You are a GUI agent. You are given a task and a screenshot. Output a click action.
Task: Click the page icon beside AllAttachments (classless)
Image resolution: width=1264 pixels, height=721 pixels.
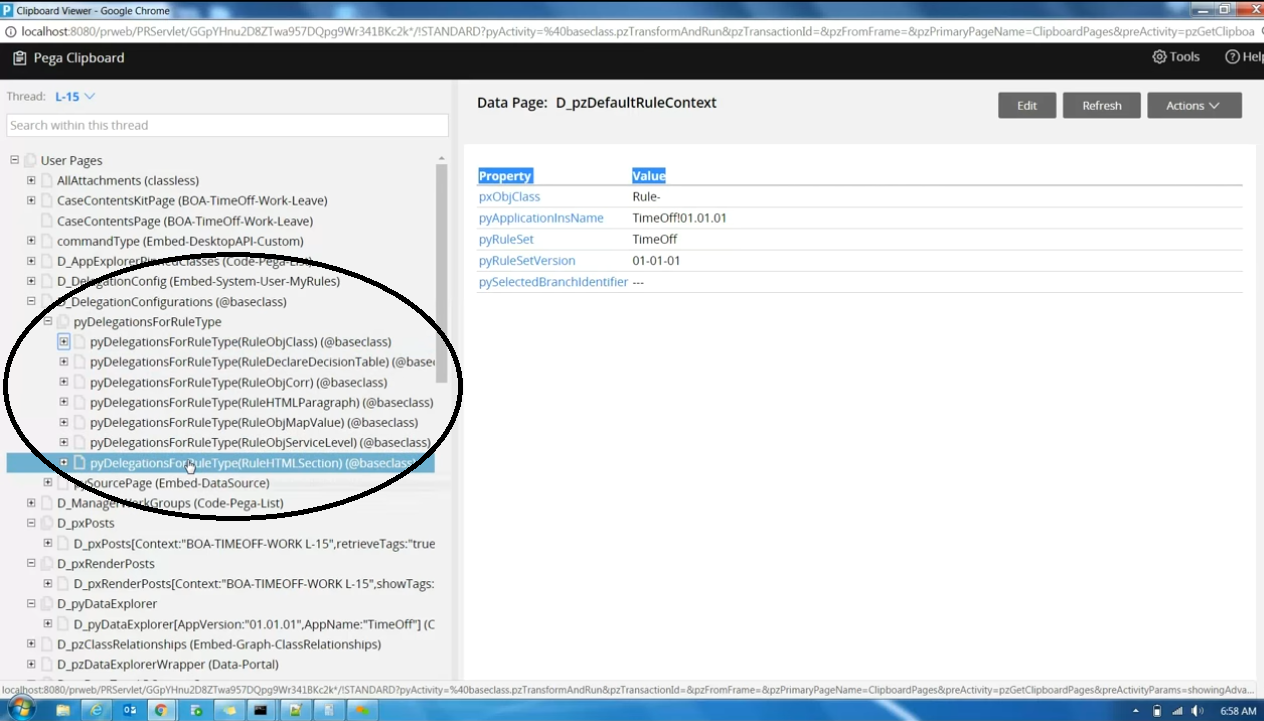(46, 180)
